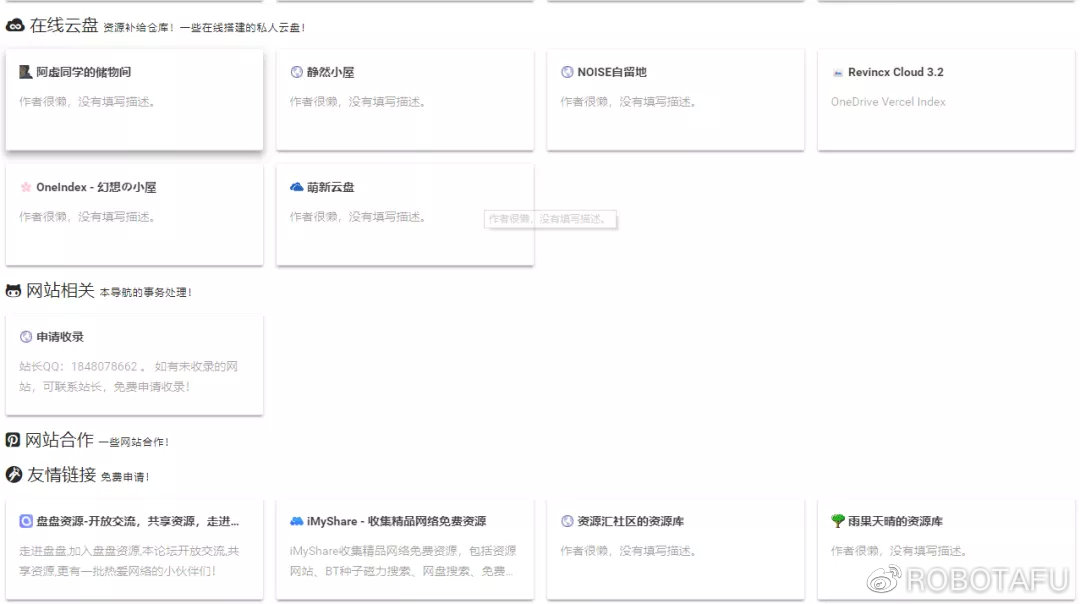Screen dimensions: 1080x604
Task: Click the iMyShare cloud icon
Action: point(296,521)
